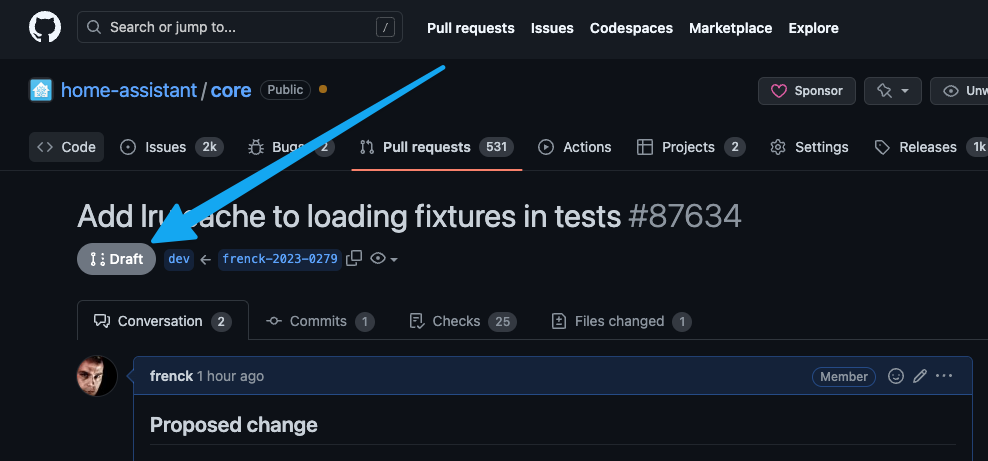This screenshot has height=461, width=988.
Task: Open the comment three-dots options menu
Action: pos(944,376)
